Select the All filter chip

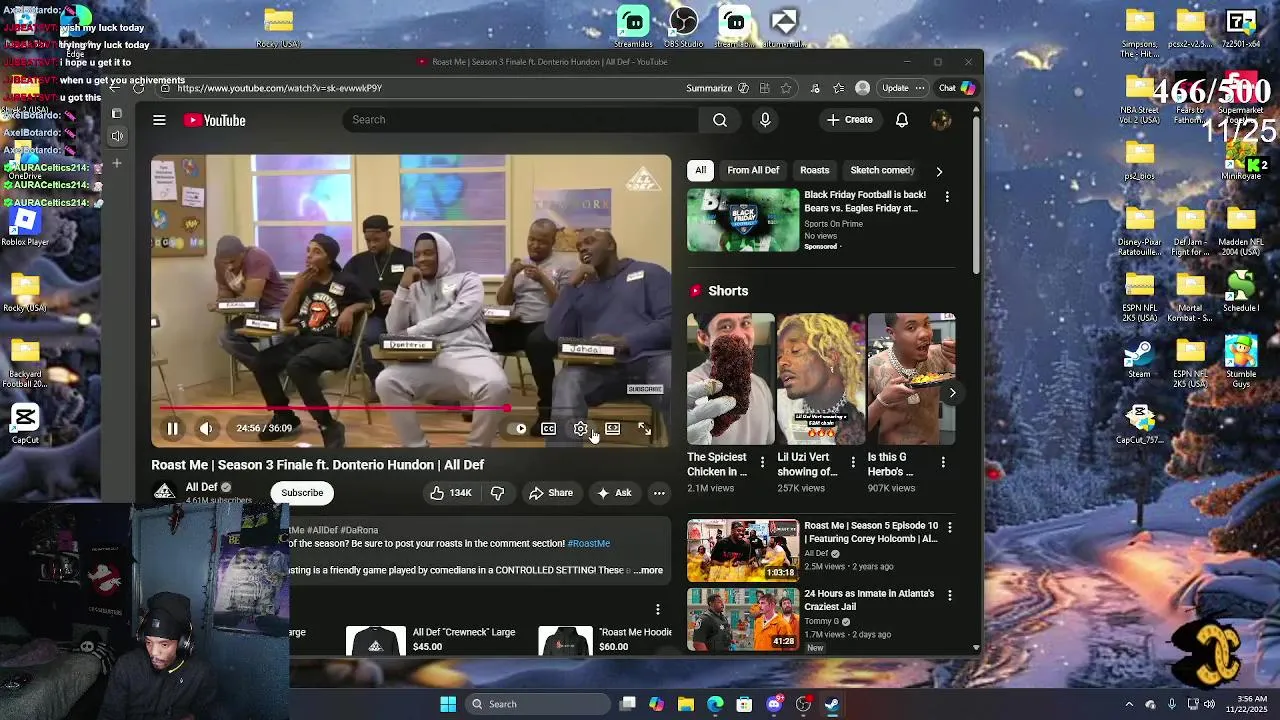point(701,170)
